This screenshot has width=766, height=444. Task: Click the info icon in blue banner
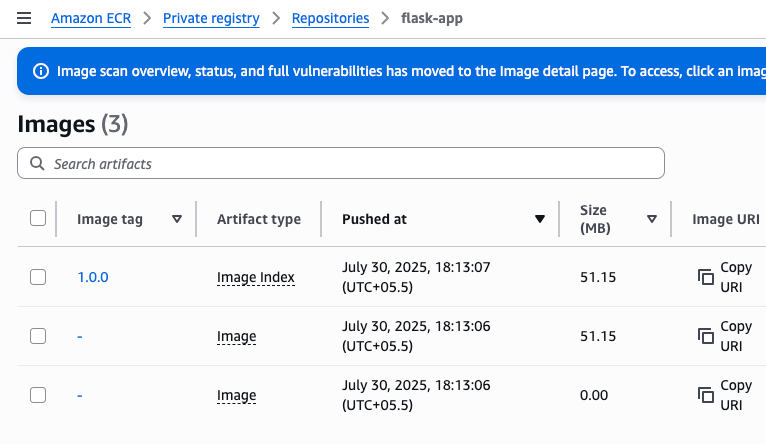click(41, 71)
